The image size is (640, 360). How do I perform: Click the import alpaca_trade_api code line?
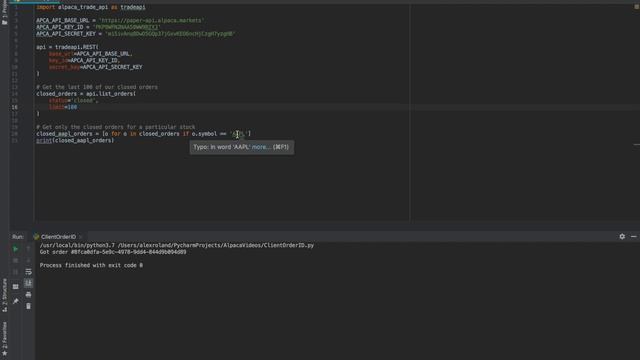(x=91, y=7)
